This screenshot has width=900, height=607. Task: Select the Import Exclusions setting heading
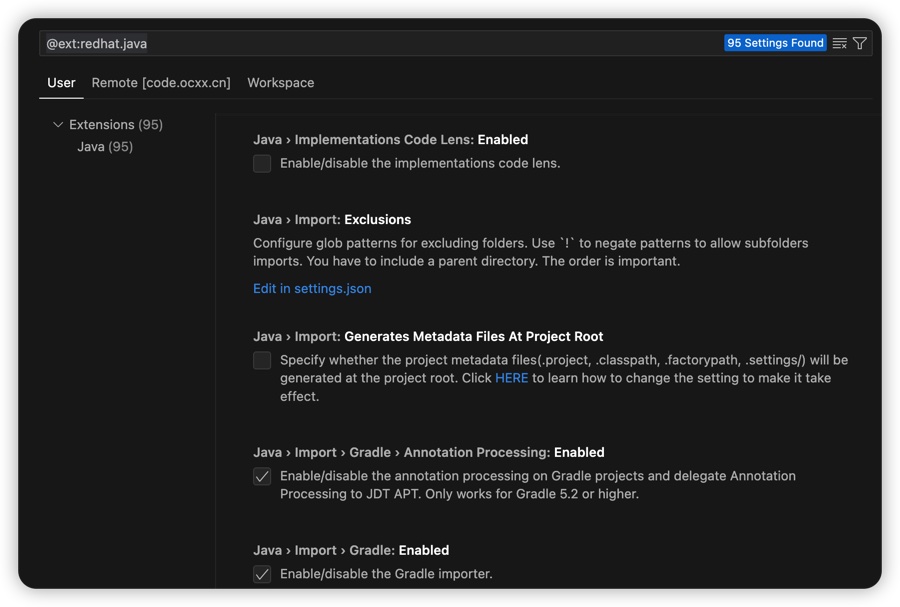pos(332,220)
